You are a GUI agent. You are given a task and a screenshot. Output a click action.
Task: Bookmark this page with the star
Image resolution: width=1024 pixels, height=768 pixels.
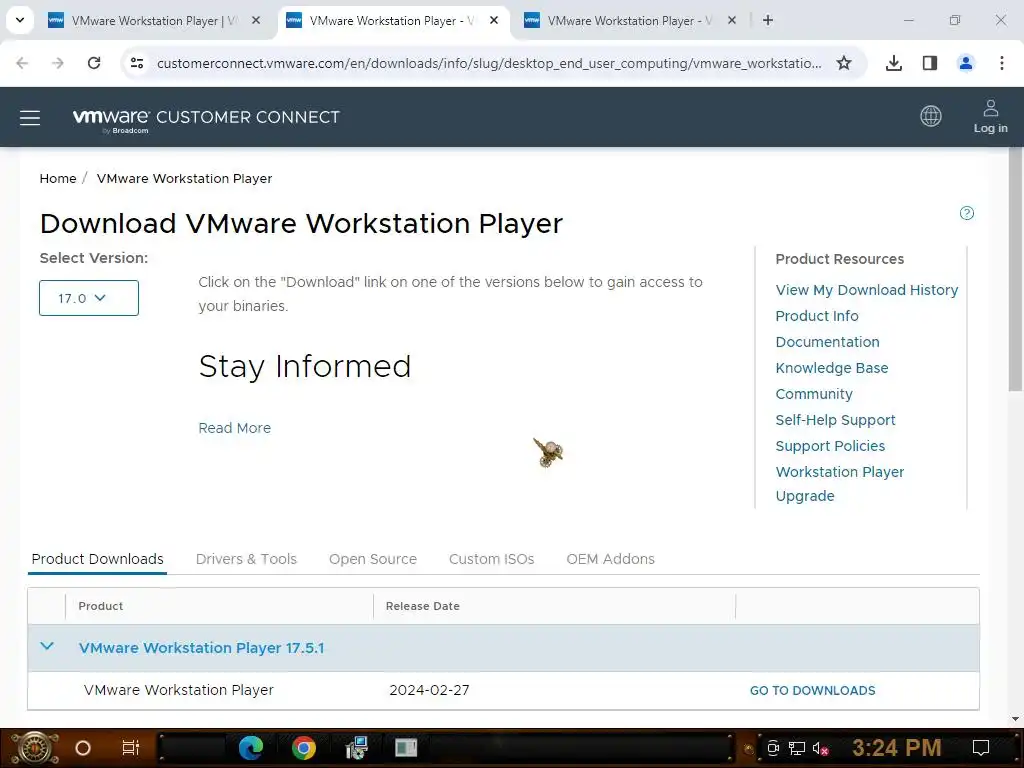pyautogui.click(x=844, y=63)
